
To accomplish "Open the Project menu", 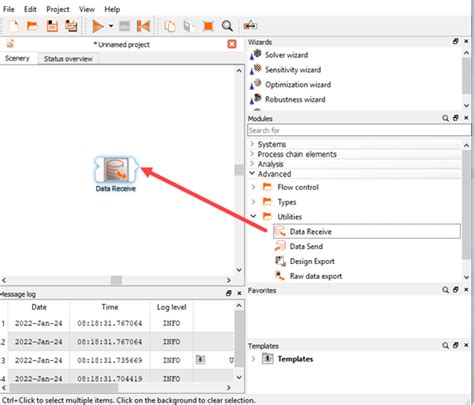I will (x=58, y=9).
